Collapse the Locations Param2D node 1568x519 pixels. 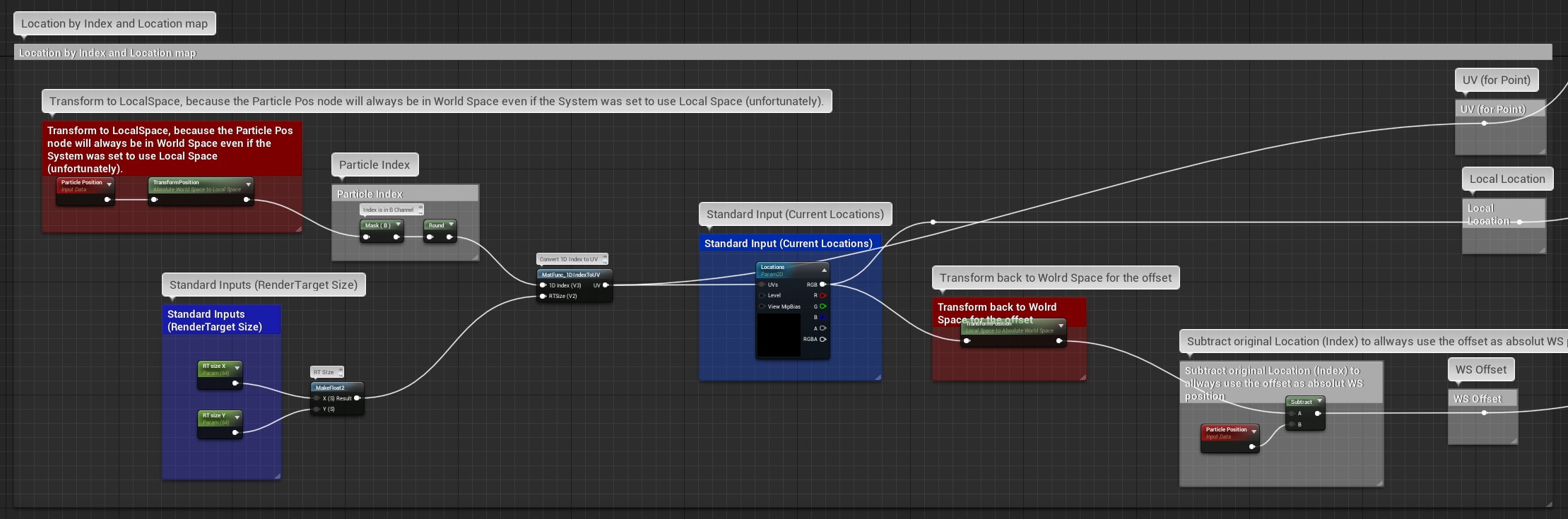tap(823, 270)
